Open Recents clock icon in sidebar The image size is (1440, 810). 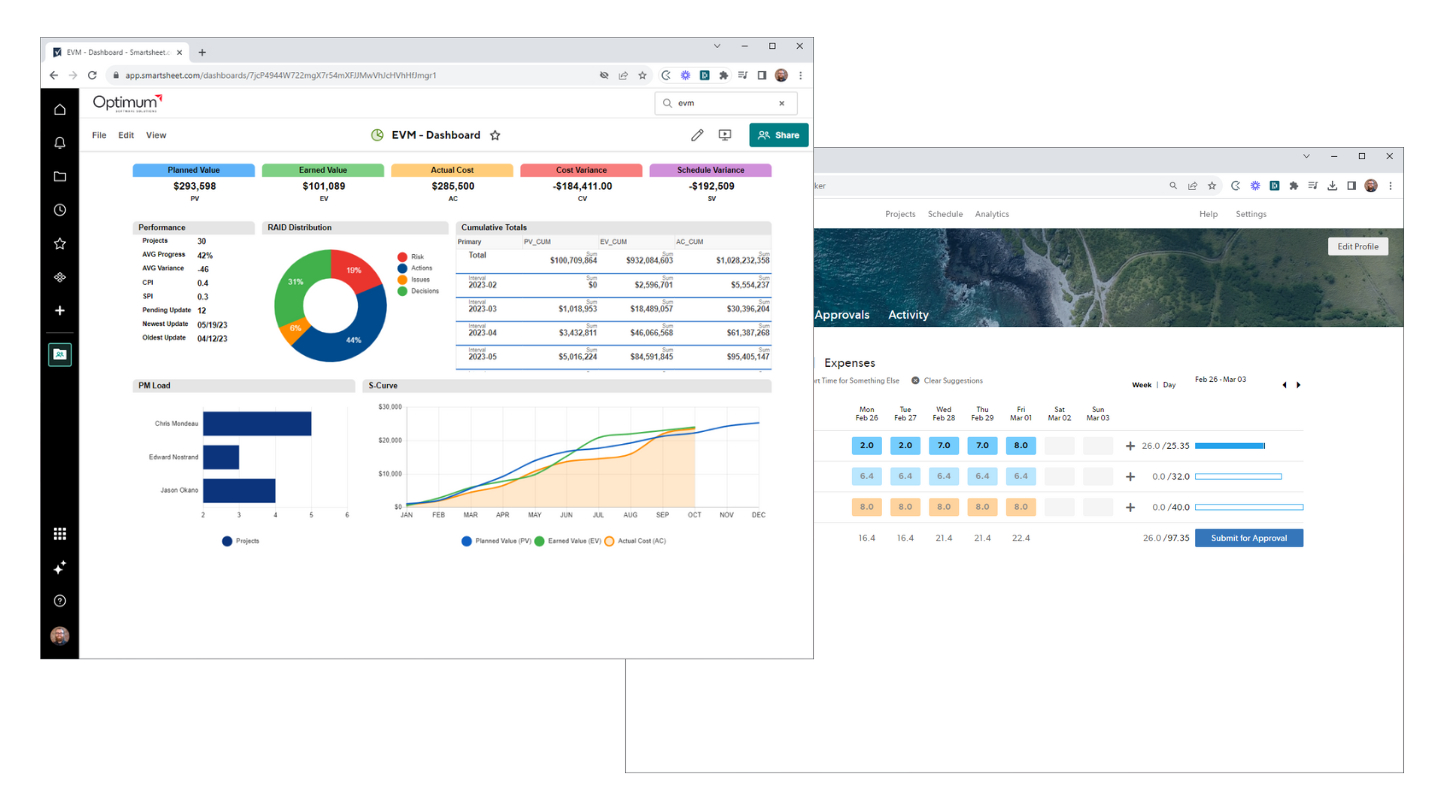[60, 210]
